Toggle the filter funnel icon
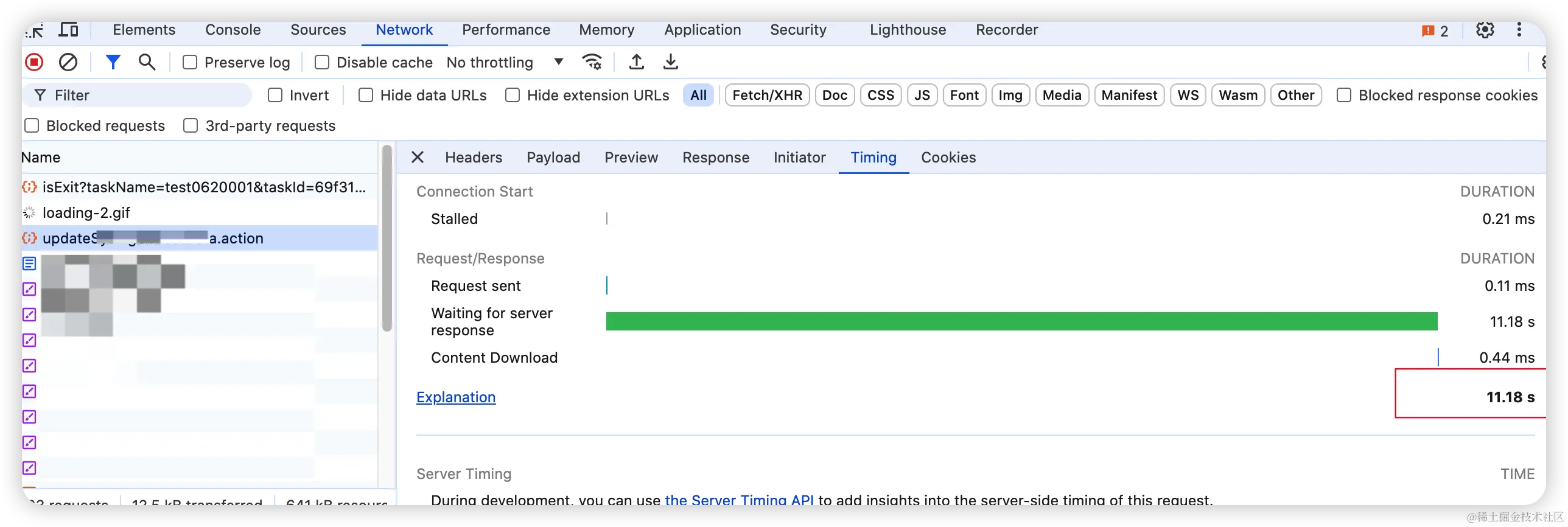Image resolution: width=1568 pixels, height=527 pixels. [x=113, y=62]
